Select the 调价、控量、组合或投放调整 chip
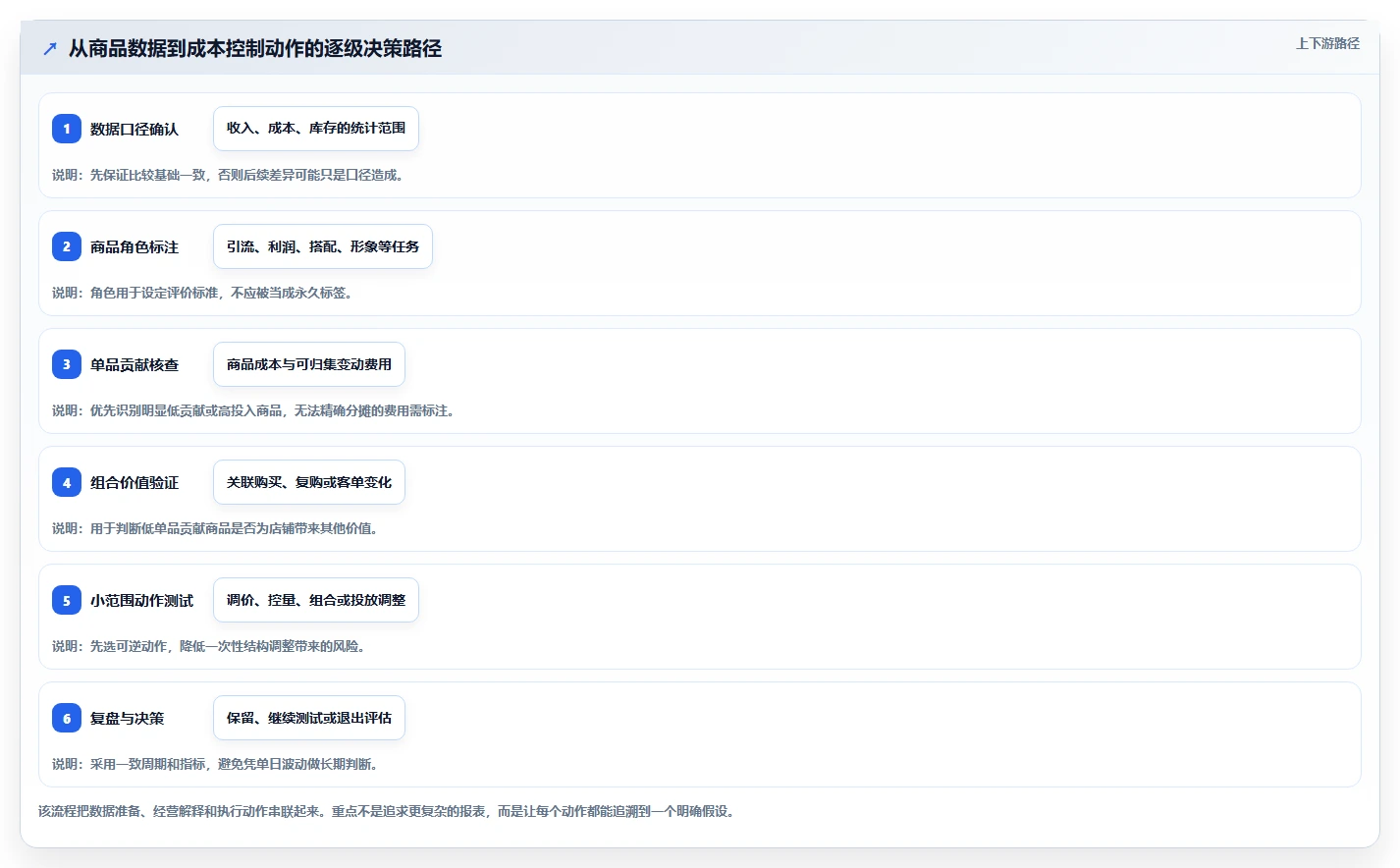The image size is (1400, 868). pyautogui.click(x=316, y=600)
